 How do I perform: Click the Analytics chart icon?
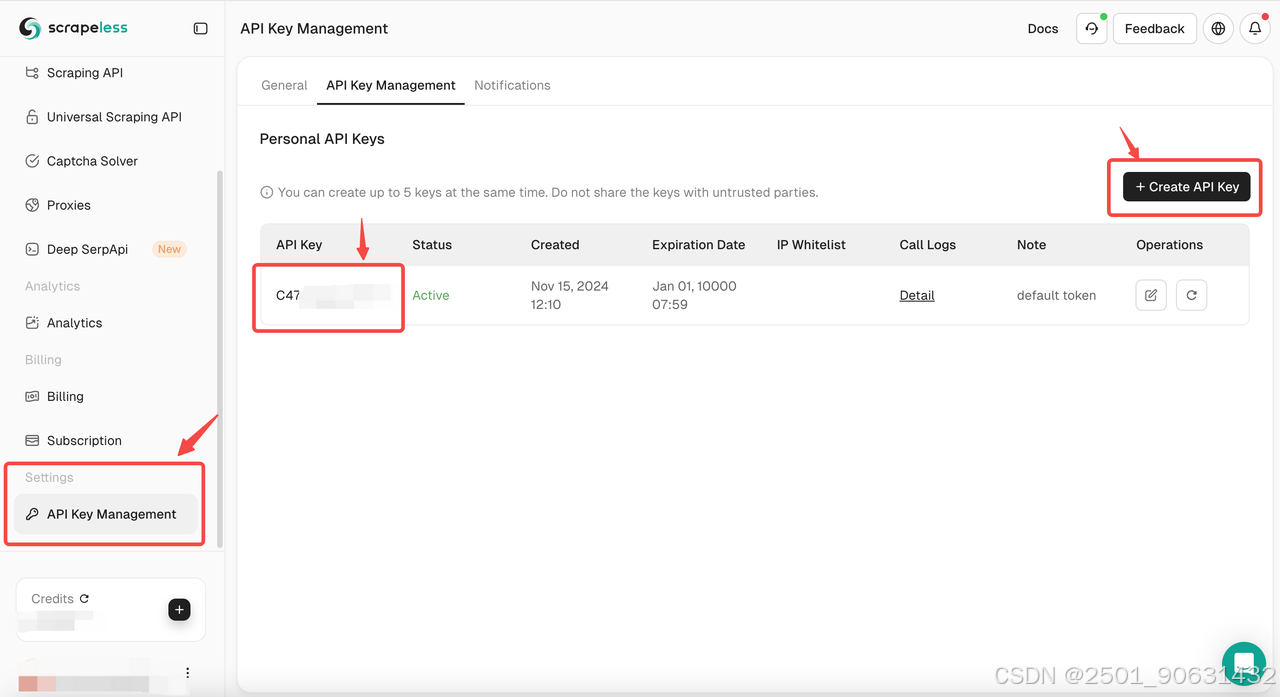click(32, 323)
